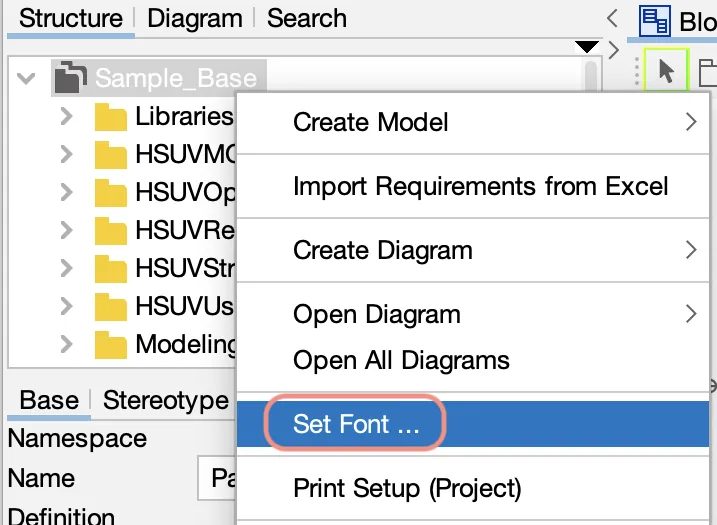The image size is (717, 525).
Task: Expand the Libraries folder
Action: 66,117
